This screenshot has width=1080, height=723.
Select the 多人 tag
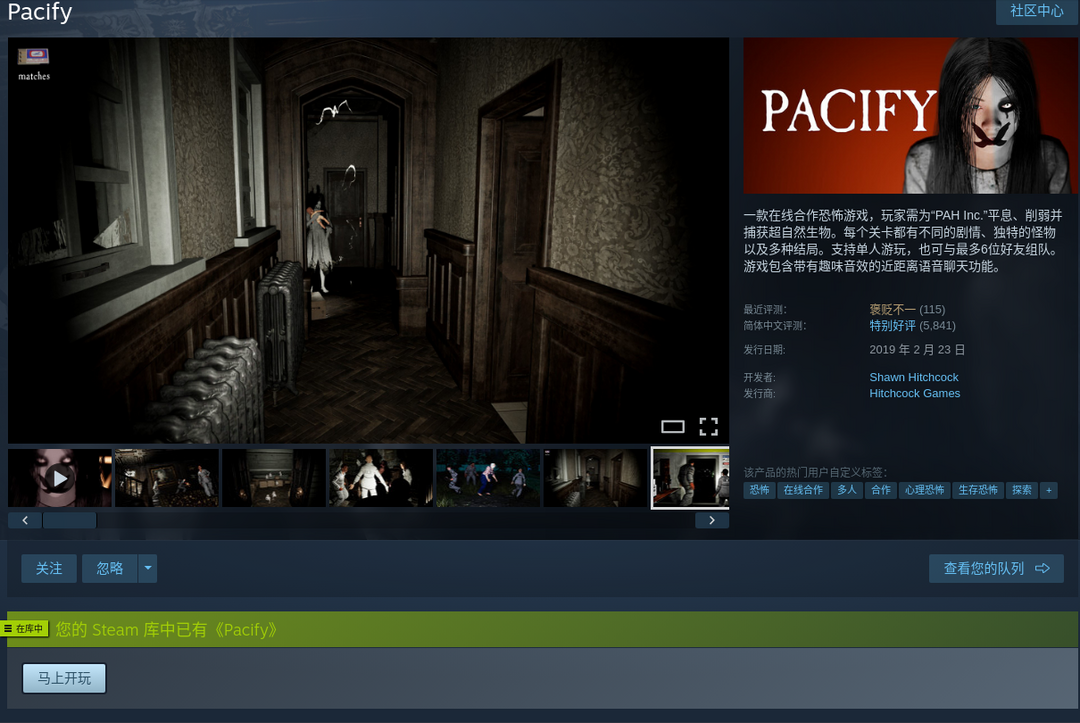847,490
